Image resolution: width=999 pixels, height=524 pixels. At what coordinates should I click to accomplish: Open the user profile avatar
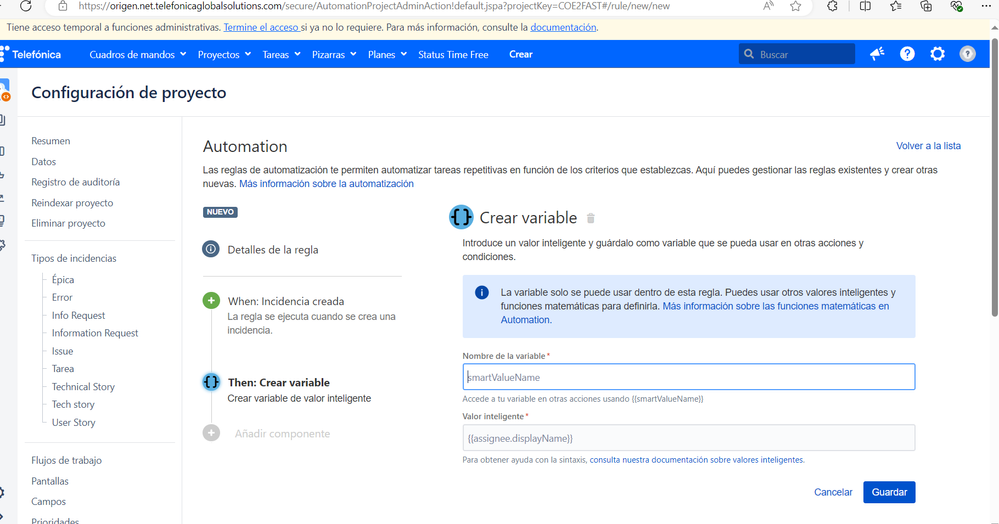click(967, 54)
